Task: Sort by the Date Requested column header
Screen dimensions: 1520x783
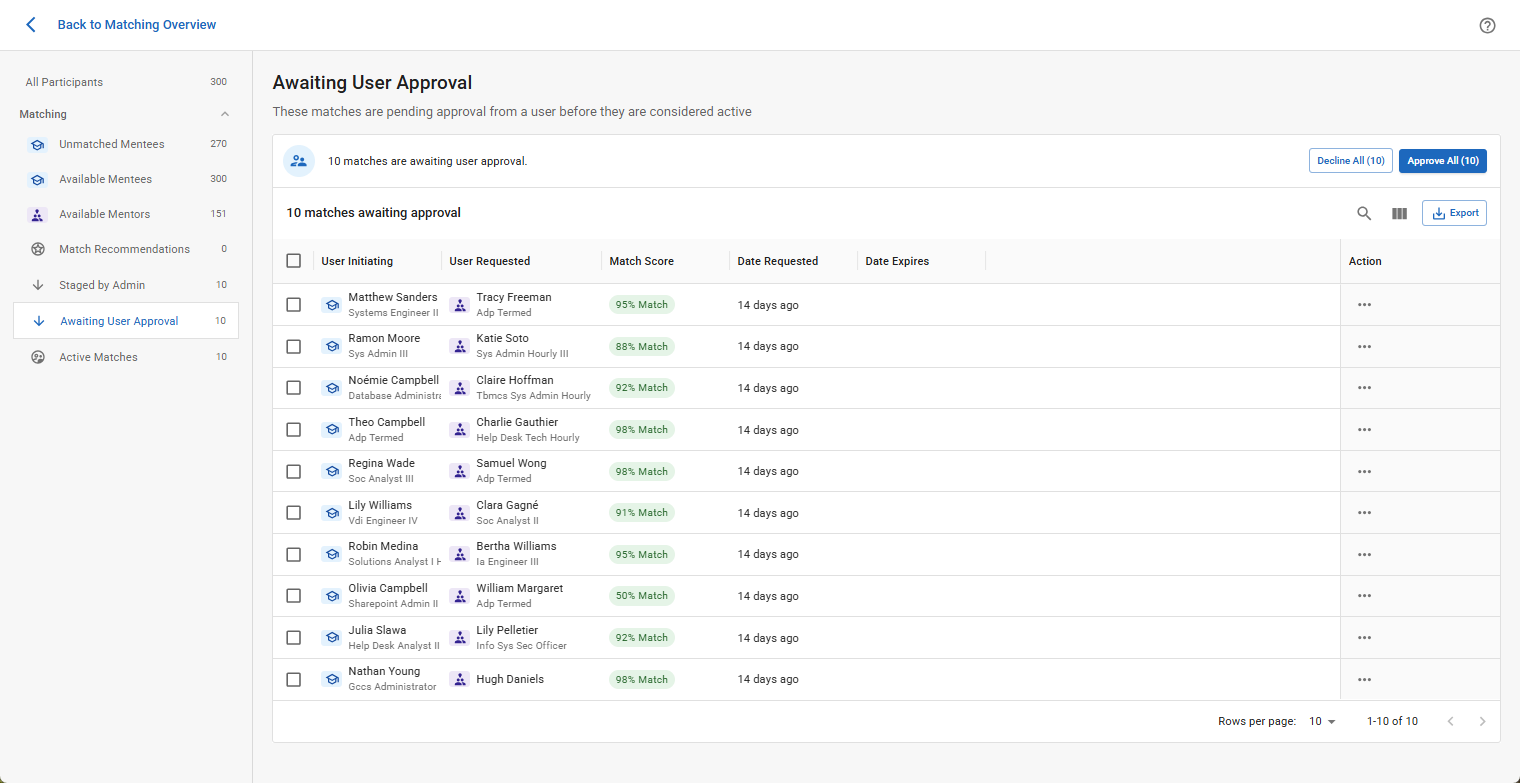Action: 778,261
